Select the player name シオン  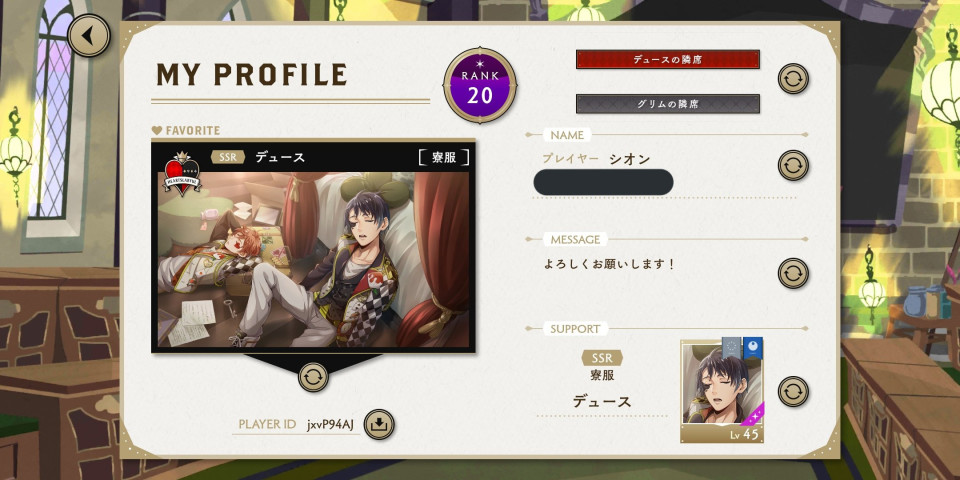[x=629, y=159]
